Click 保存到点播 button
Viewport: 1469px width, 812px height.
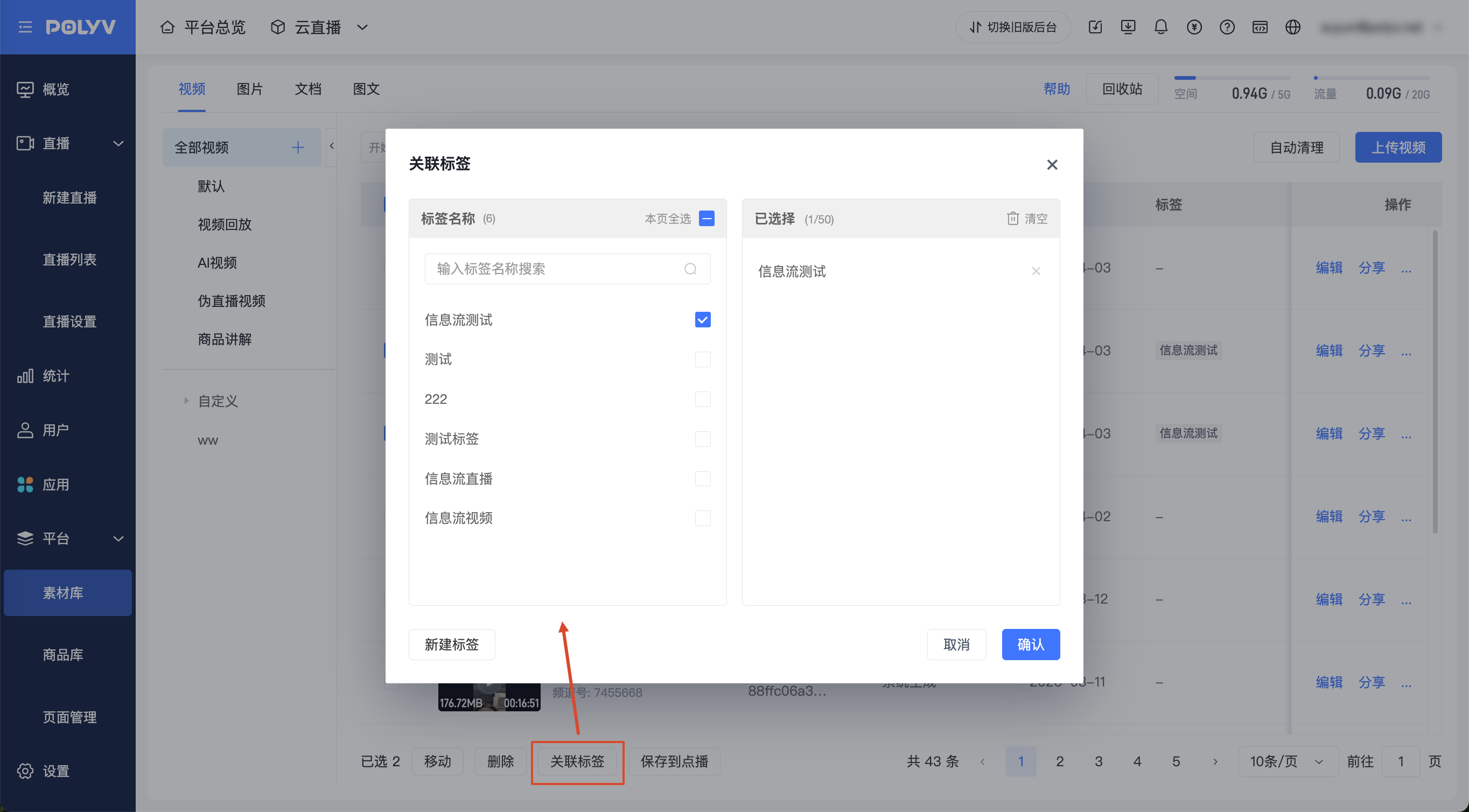tap(674, 761)
